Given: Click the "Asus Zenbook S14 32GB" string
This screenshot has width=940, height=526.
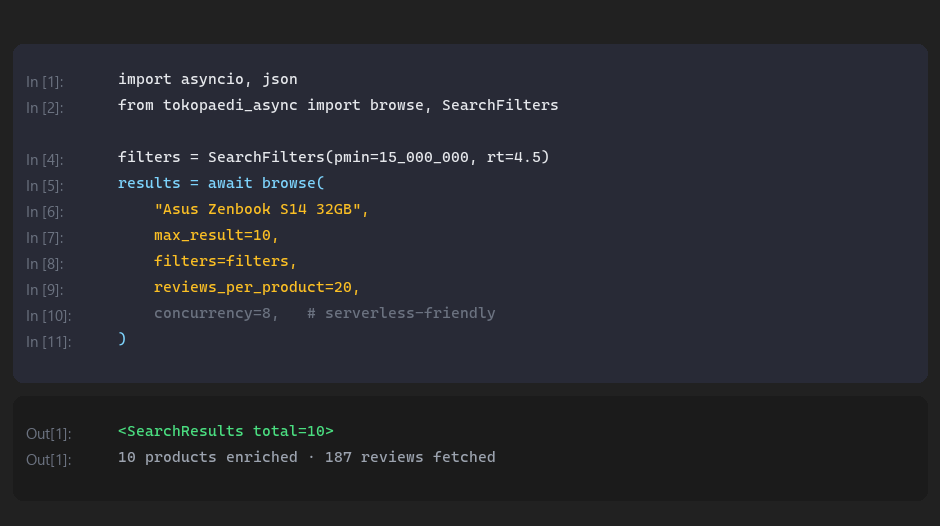Looking at the screenshot, I should point(257,209).
